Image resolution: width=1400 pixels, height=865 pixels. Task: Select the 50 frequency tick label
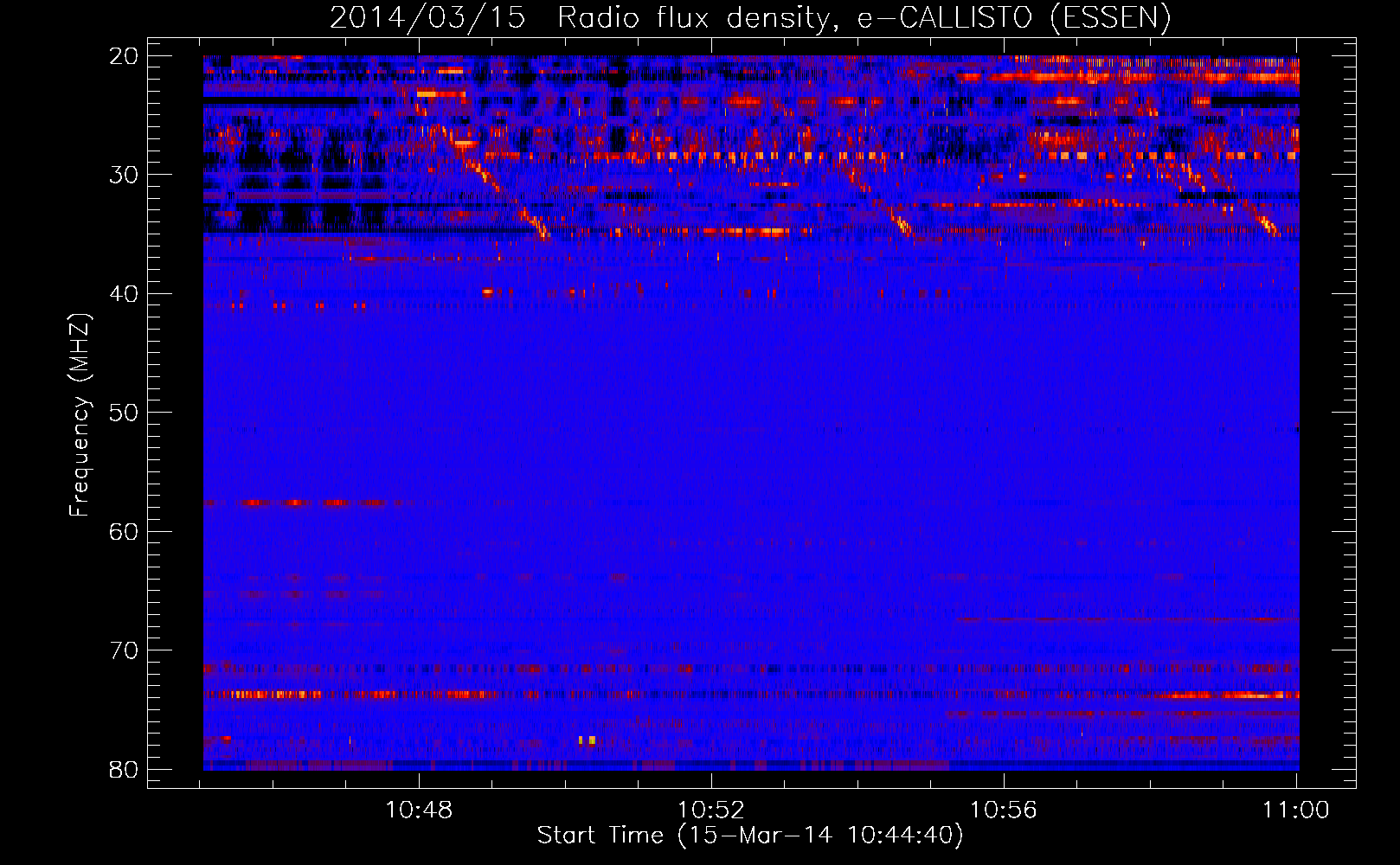[x=124, y=413]
